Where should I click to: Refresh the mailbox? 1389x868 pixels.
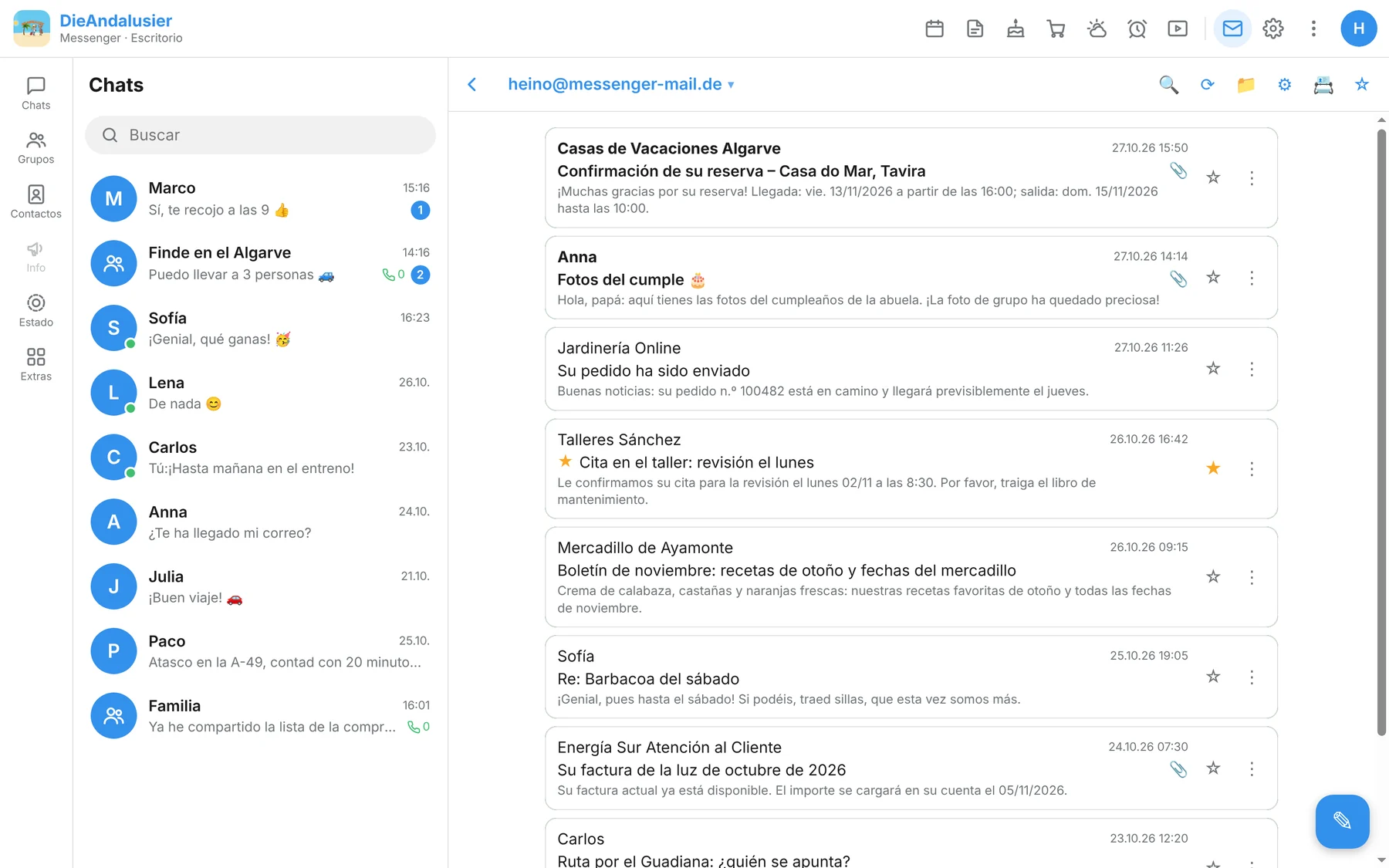(x=1208, y=85)
